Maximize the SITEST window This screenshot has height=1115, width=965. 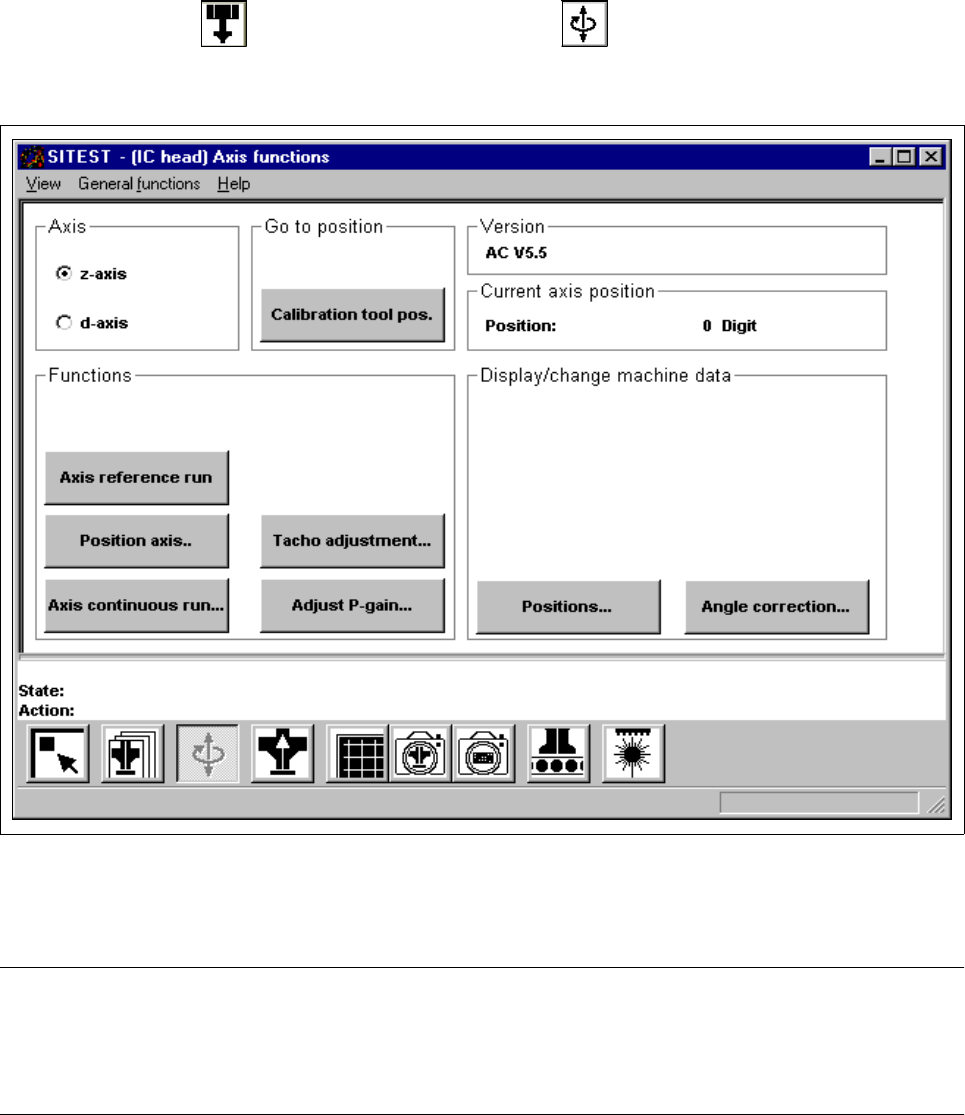[x=904, y=156]
